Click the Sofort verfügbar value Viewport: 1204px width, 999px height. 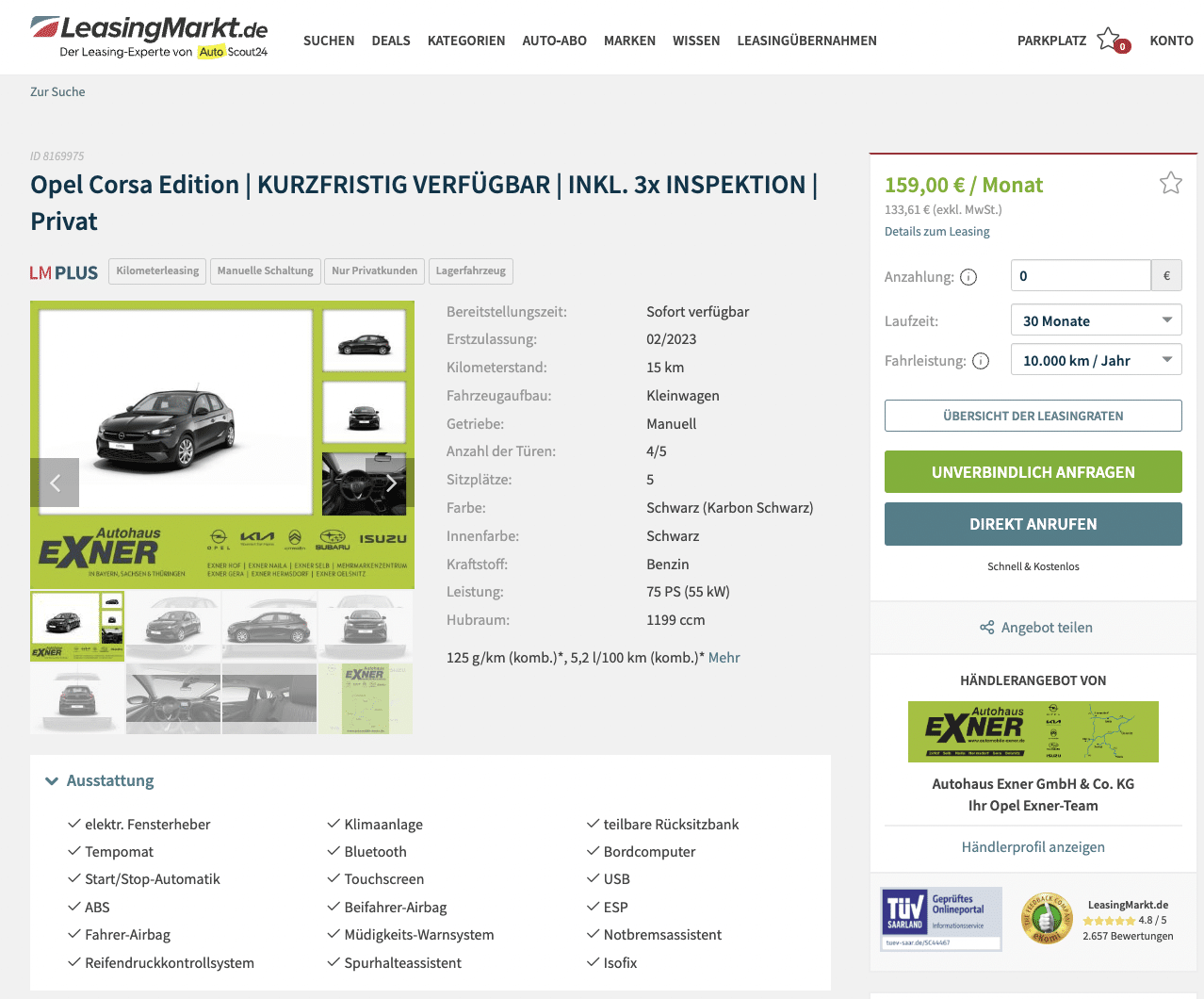(x=698, y=312)
